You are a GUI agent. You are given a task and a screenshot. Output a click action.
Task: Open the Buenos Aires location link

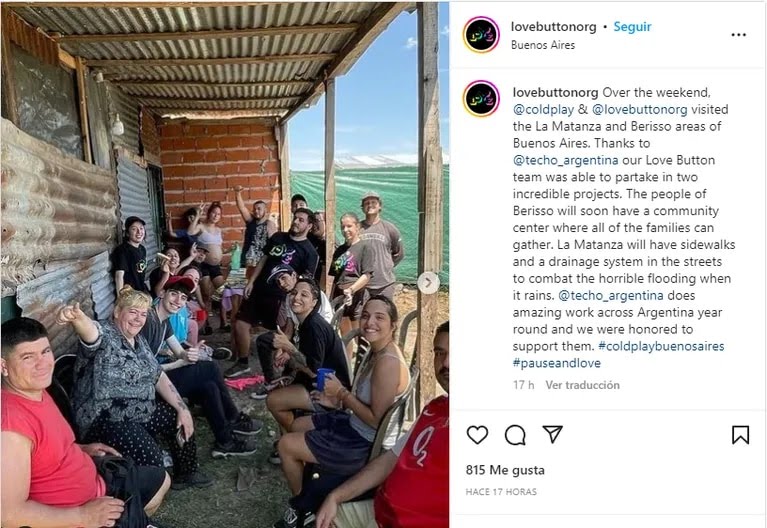(543, 45)
